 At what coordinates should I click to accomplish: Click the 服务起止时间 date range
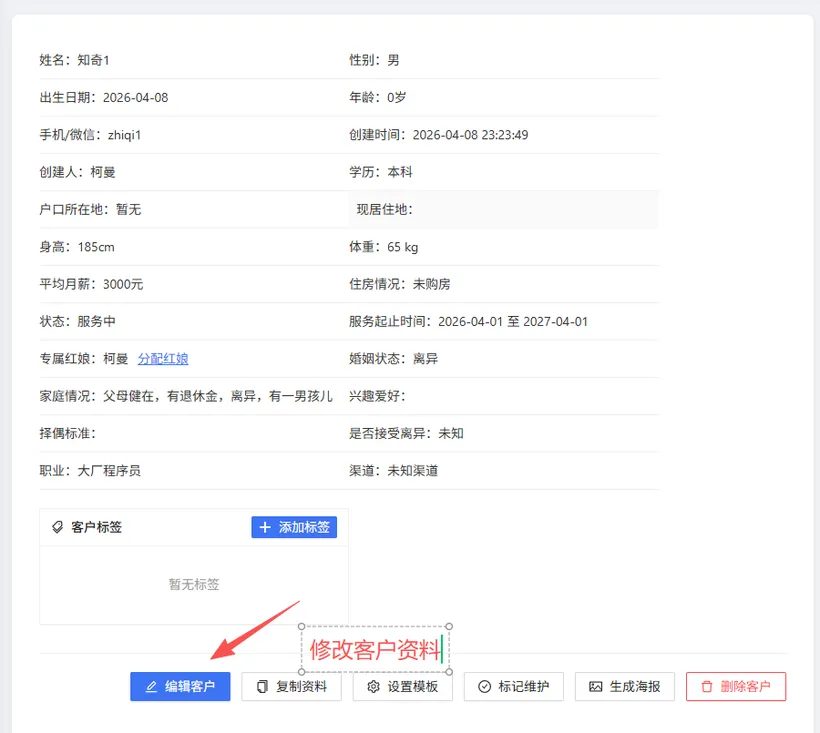[513, 322]
